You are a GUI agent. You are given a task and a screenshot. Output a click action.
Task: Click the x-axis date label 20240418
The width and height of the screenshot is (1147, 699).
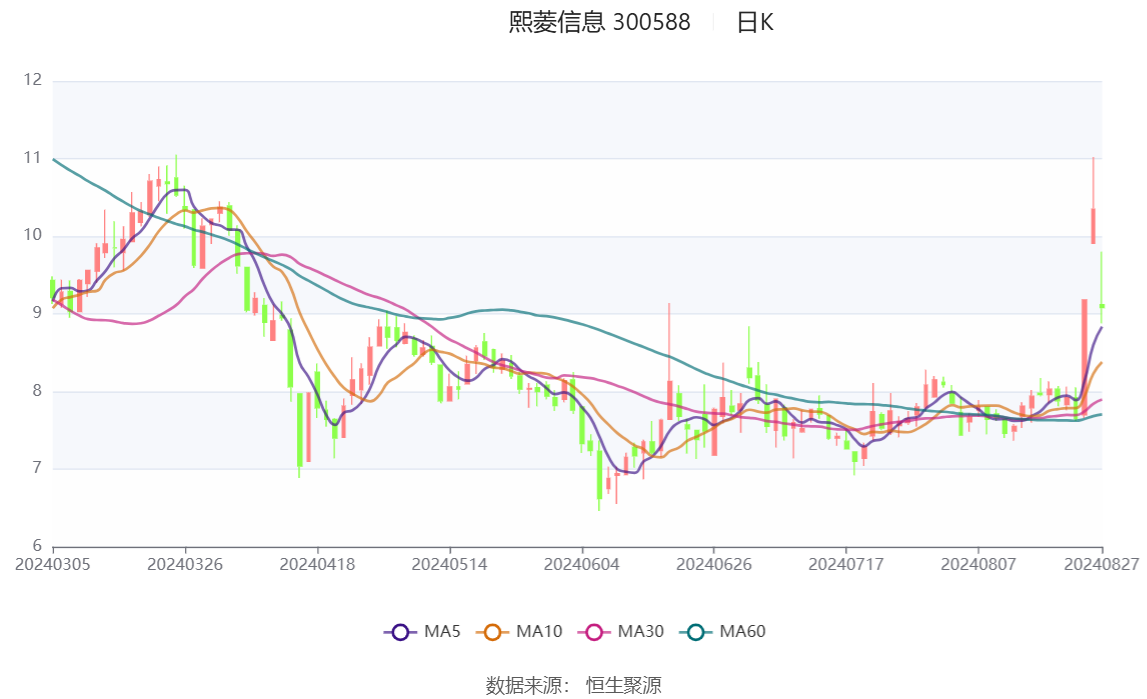[x=317, y=564]
